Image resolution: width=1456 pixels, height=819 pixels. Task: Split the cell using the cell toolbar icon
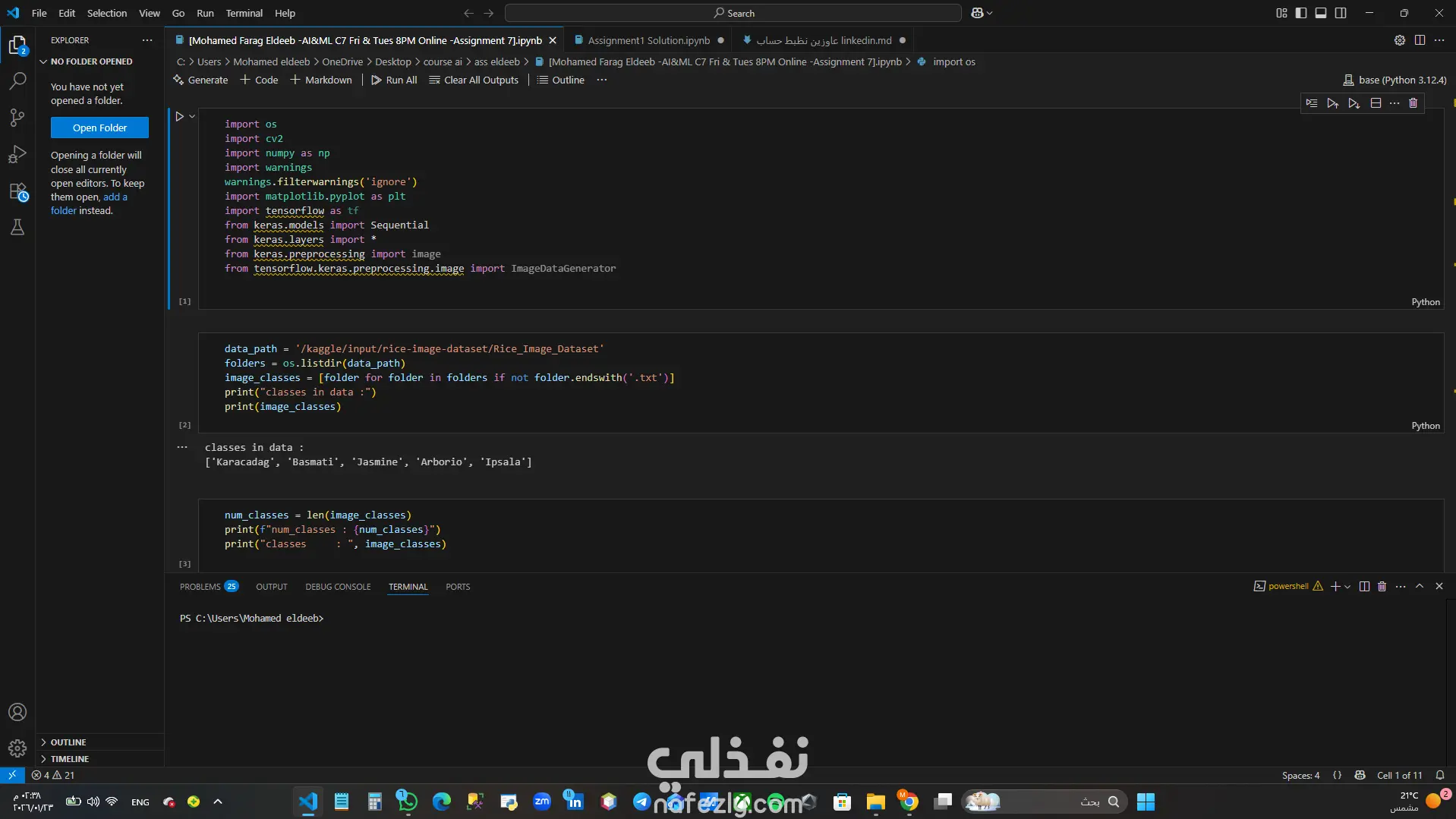pyautogui.click(x=1376, y=103)
